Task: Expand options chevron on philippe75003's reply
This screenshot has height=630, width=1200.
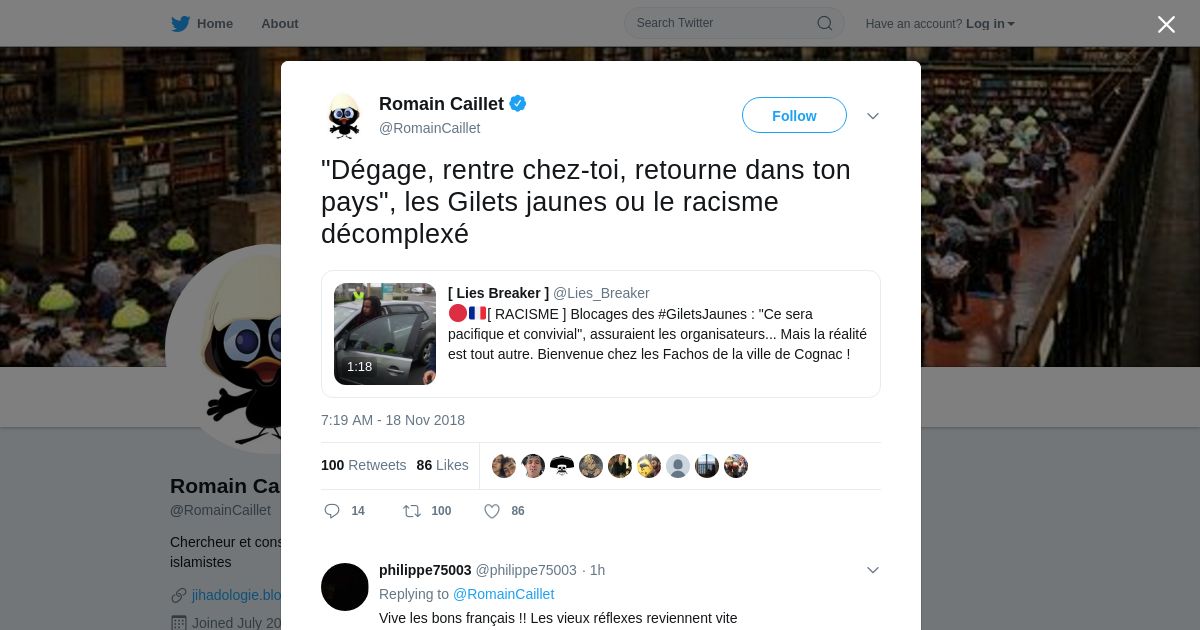Action: [873, 570]
